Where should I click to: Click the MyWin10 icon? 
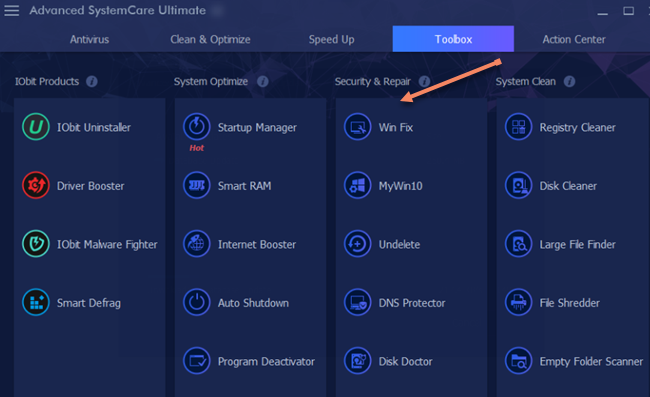(x=357, y=185)
